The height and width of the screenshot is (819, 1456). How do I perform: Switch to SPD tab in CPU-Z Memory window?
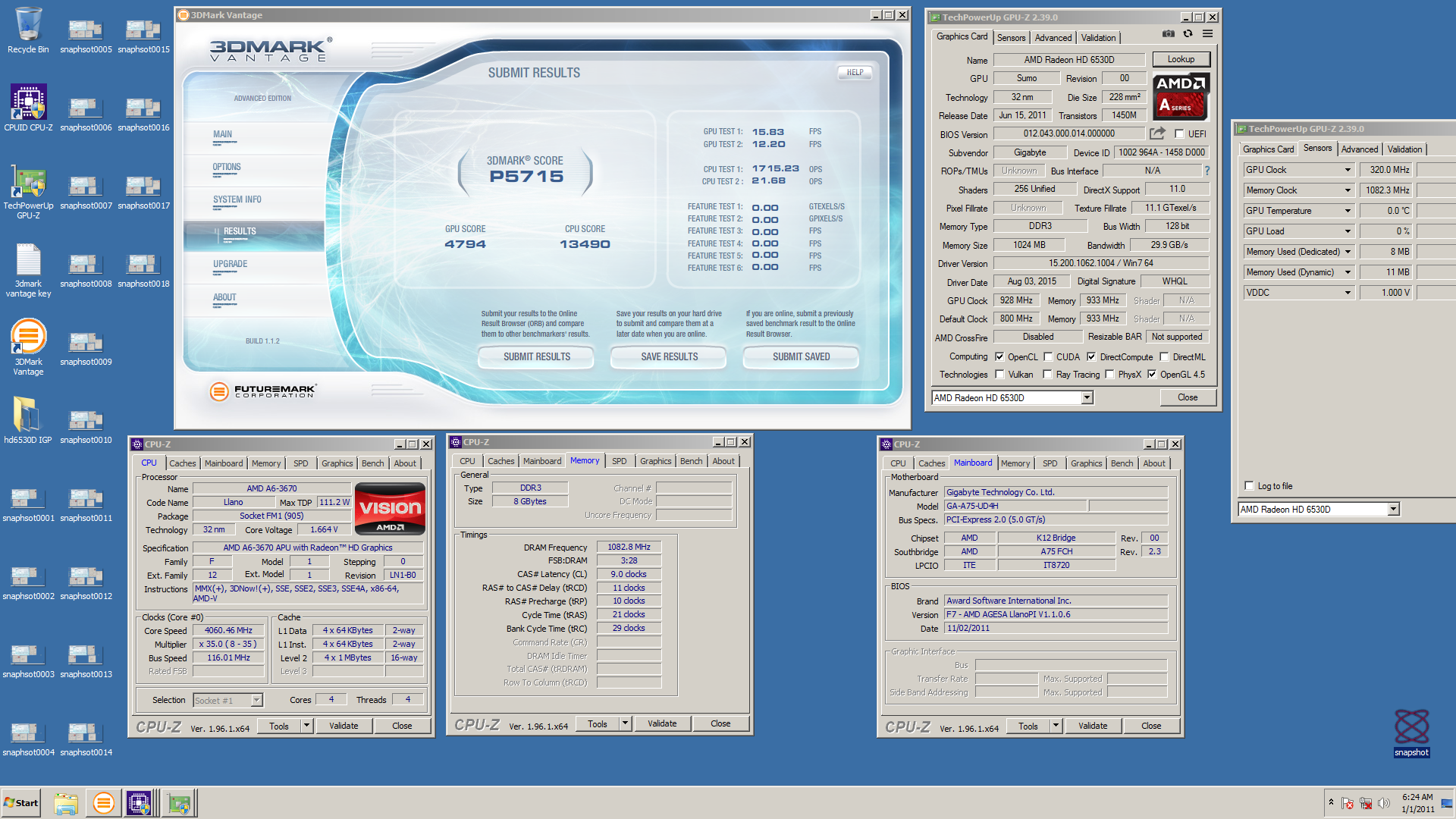tap(619, 461)
